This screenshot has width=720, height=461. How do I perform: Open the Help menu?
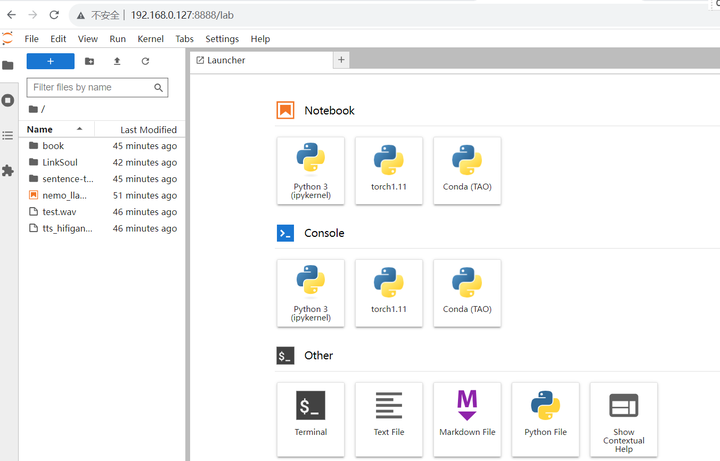[x=260, y=39]
